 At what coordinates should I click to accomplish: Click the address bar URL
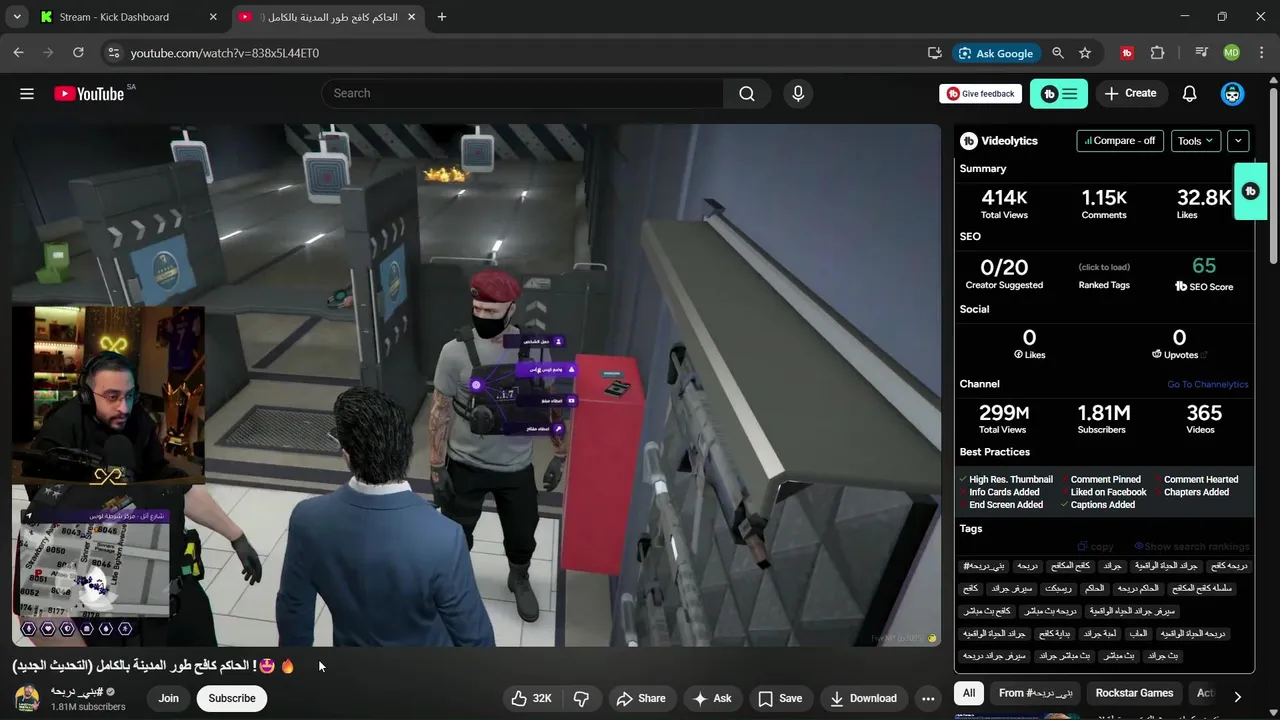click(x=225, y=53)
